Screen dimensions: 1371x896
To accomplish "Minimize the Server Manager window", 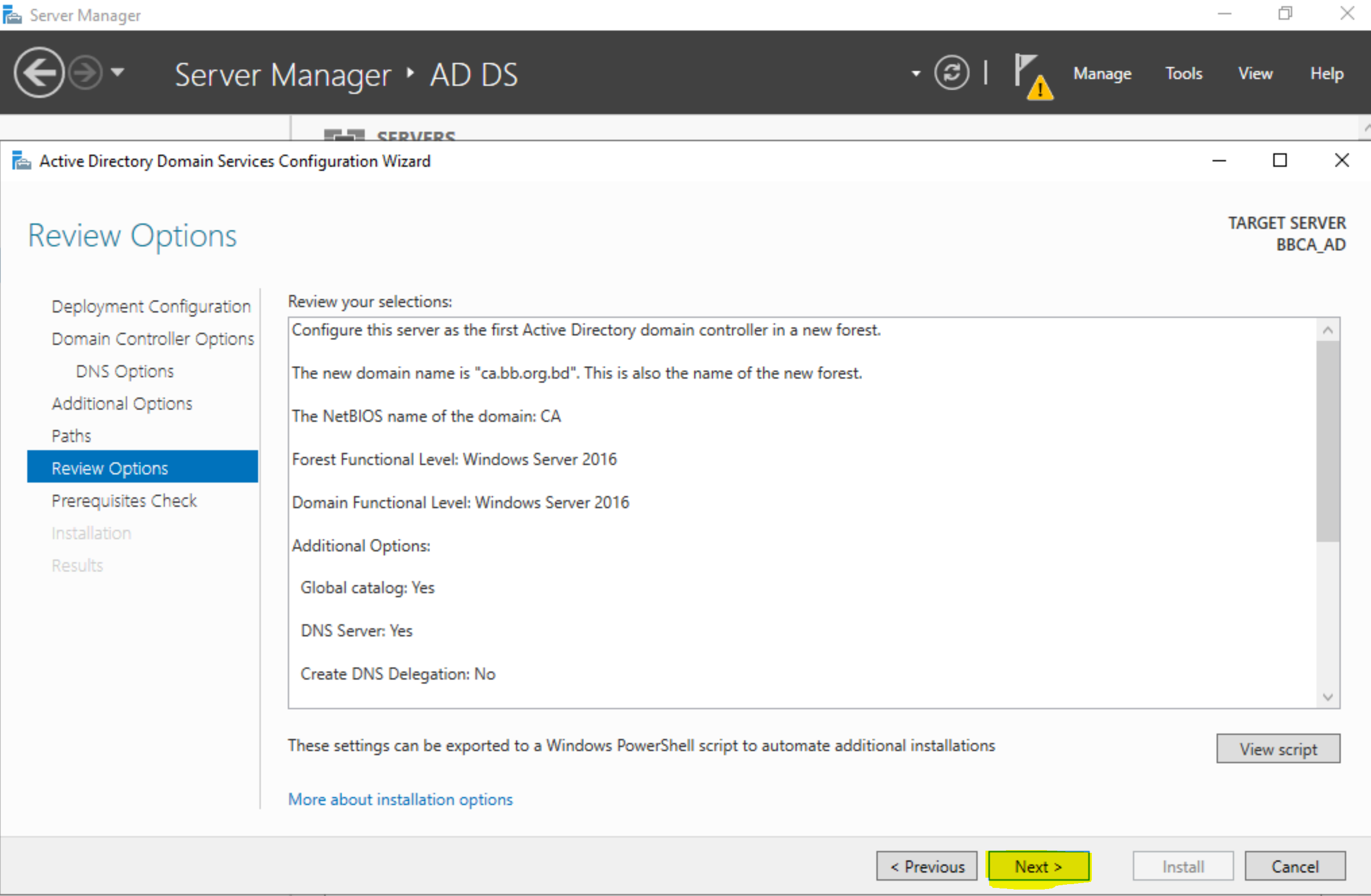I will tap(1224, 14).
